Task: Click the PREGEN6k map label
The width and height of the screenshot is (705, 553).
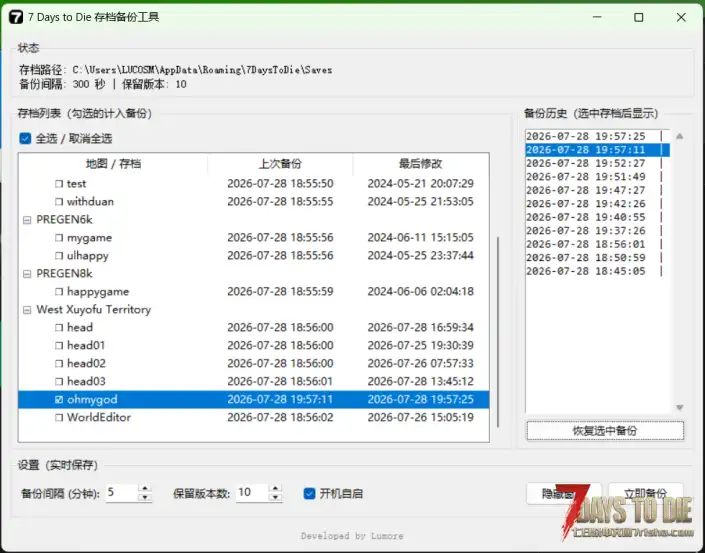Action: pos(64,220)
